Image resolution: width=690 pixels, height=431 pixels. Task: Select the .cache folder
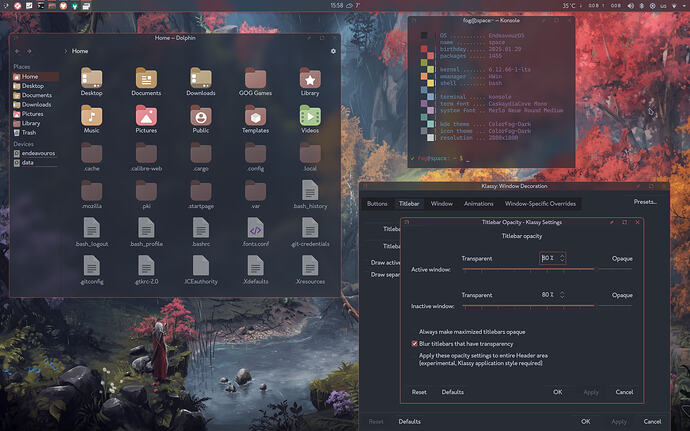[x=92, y=157]
